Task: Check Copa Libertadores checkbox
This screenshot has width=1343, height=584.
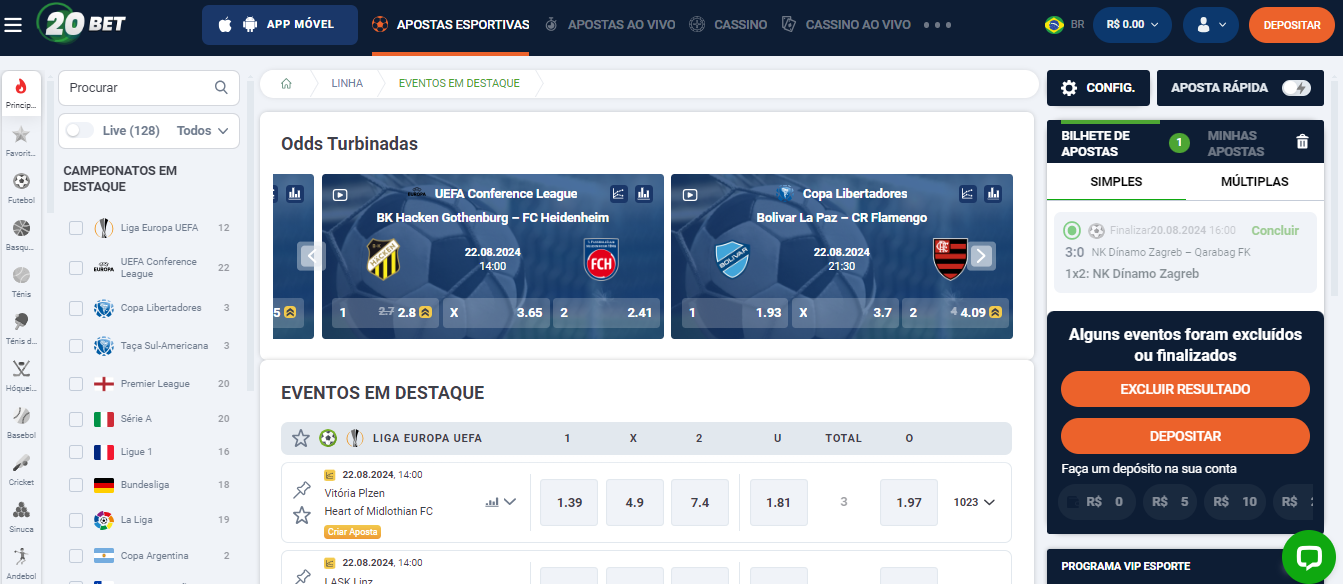Action: click(x=76, y=308)
